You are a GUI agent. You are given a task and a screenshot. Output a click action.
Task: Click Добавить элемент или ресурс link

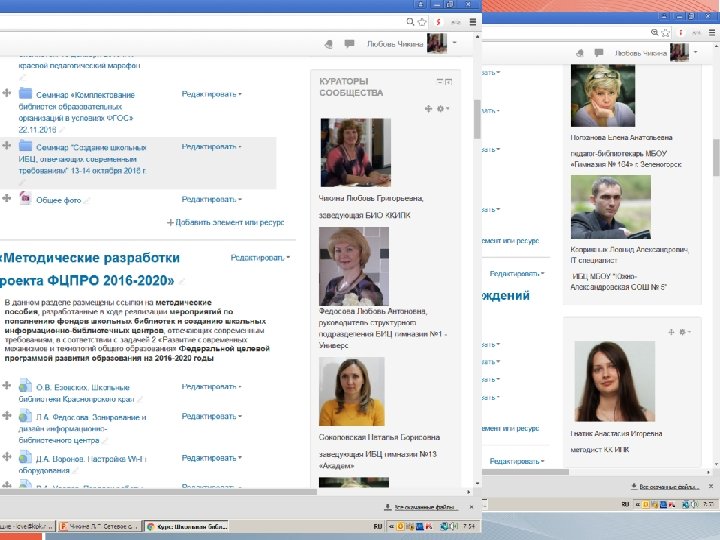click(x=225, y=222)
